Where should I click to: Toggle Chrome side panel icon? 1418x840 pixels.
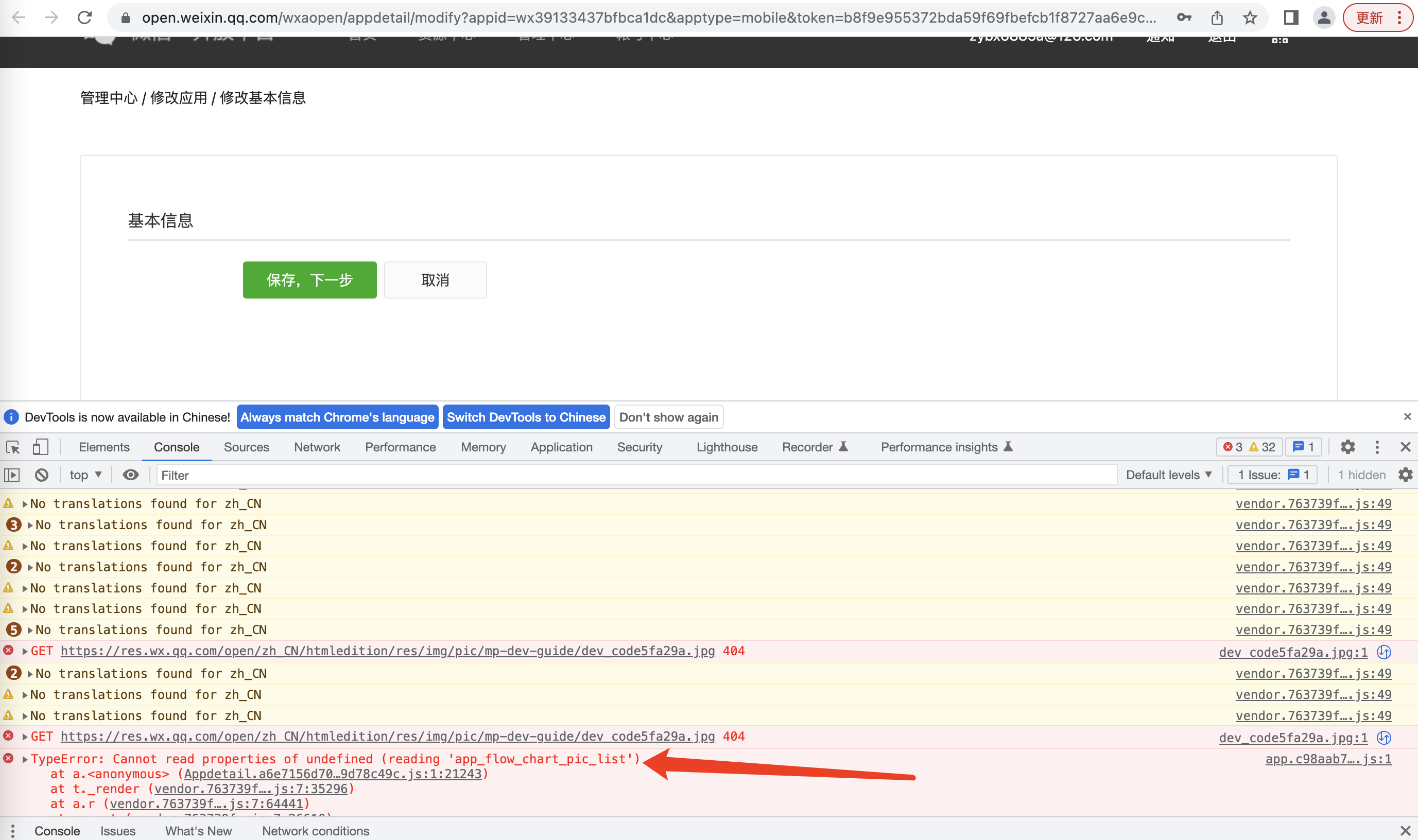coord(1291,17)
